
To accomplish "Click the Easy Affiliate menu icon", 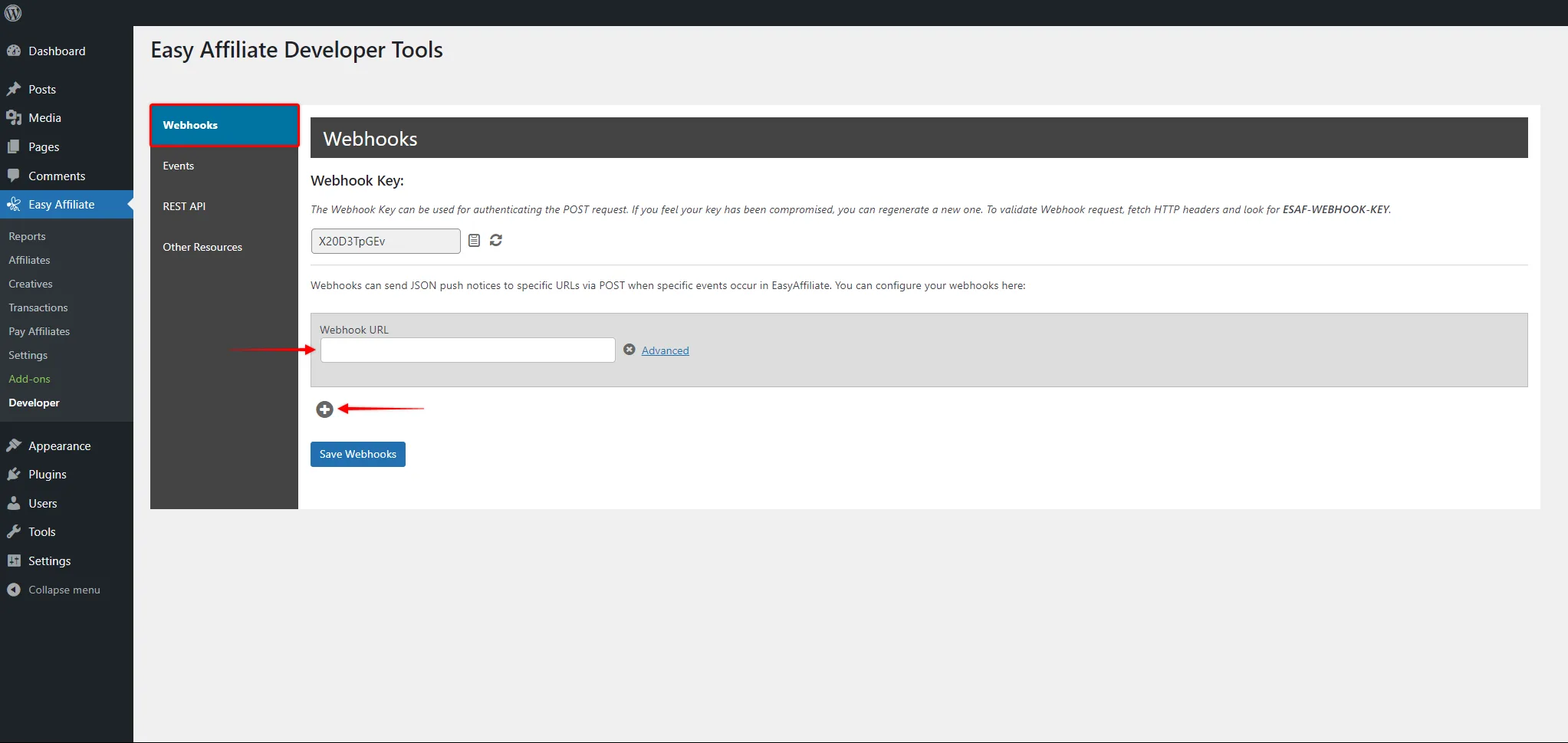I will point(14,204).
